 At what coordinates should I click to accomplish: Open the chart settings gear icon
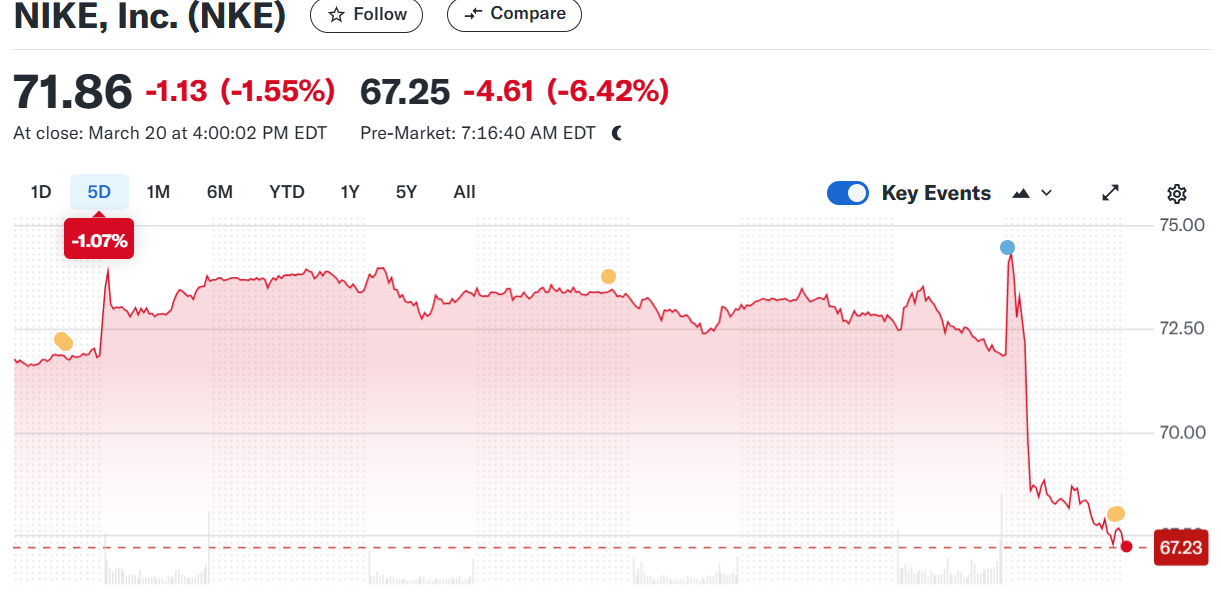tap(1177, 194)
